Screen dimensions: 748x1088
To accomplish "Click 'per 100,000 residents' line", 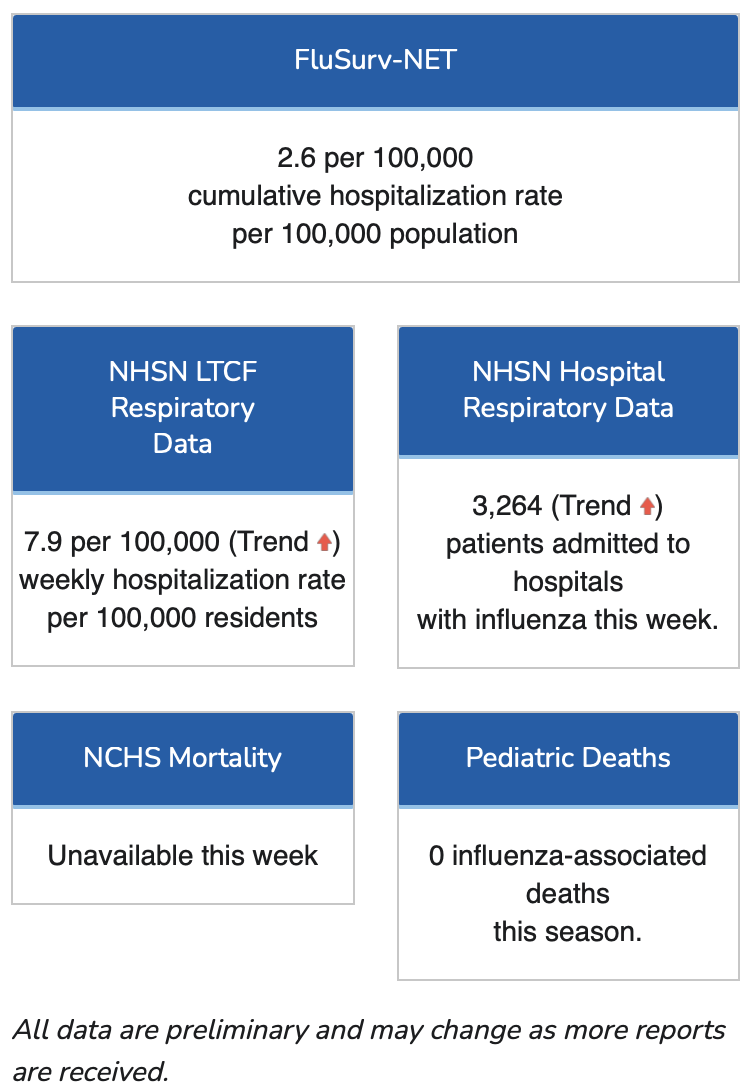I will click(x=182, y=618).
